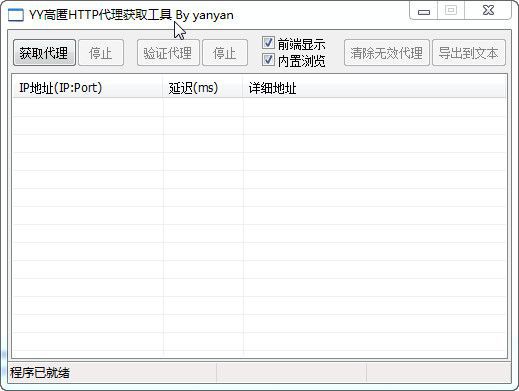519x391 pixels.
Task: Sort by 详细地址 column header
Action: [374, 88]
